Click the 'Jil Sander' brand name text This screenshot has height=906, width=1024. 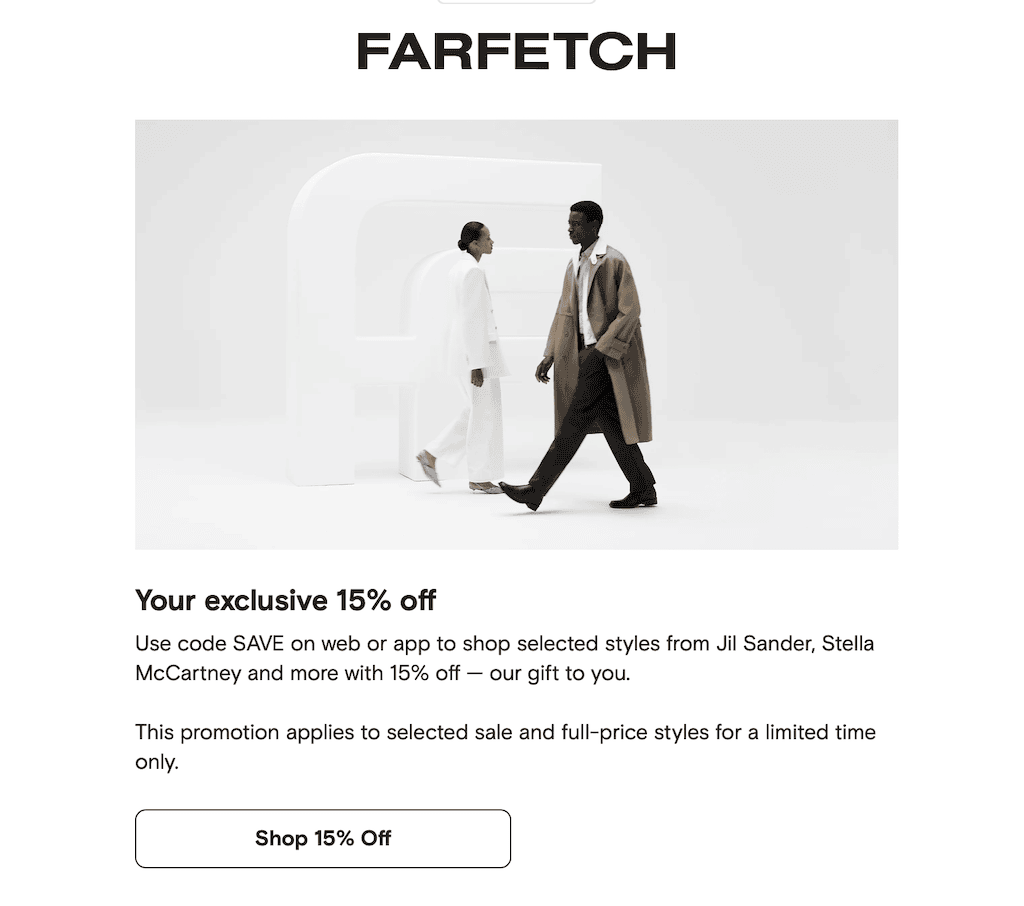coord(765,643)
